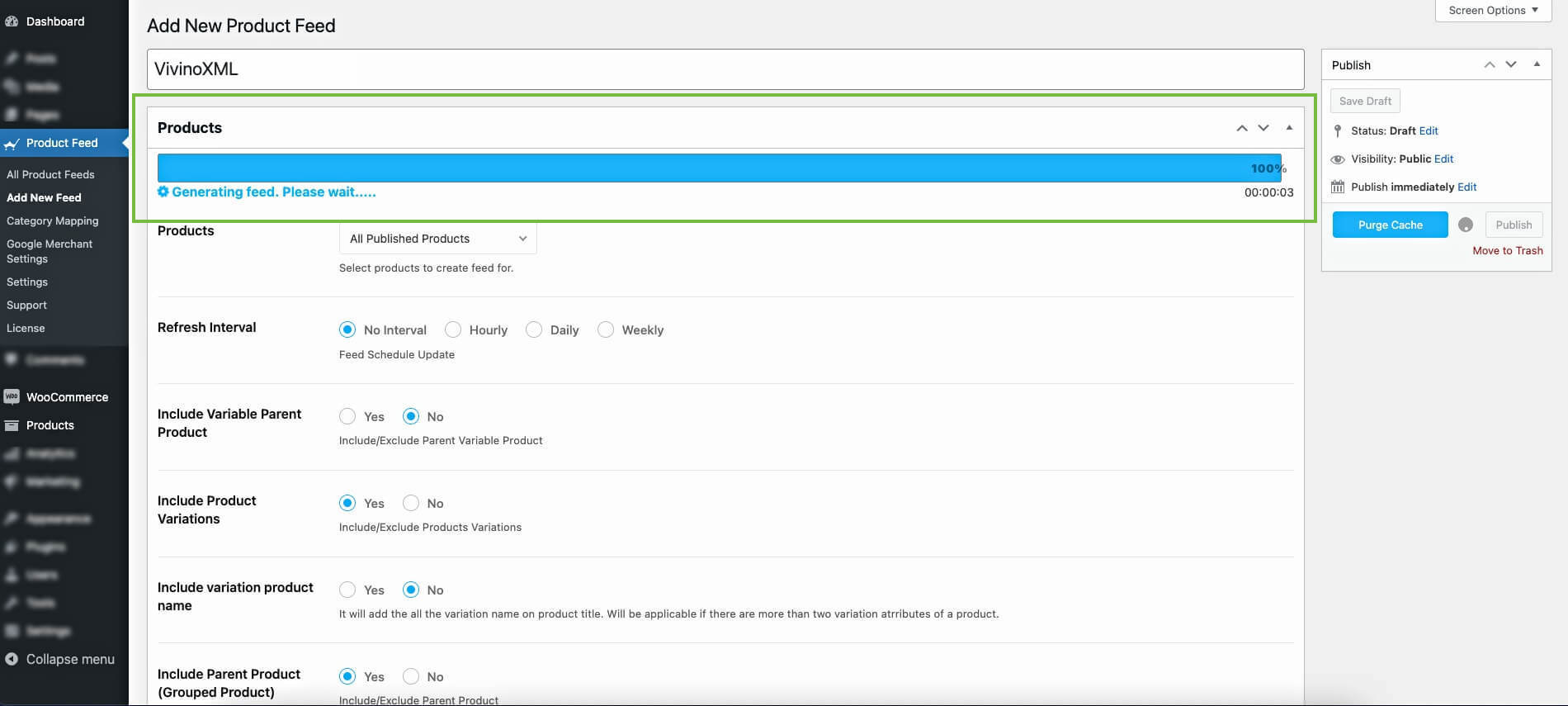Open WooCommerce in the sidebar
This screenshot has height=706, width=1568.
pyautogui.click(x=67, y=397)
